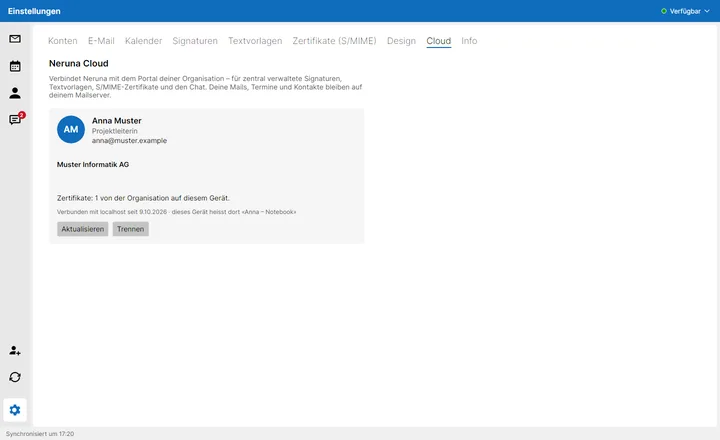Click the synchronize arrows icon
Image resolution: width=720 pixels, height=440 pixels.
point(15,377)
